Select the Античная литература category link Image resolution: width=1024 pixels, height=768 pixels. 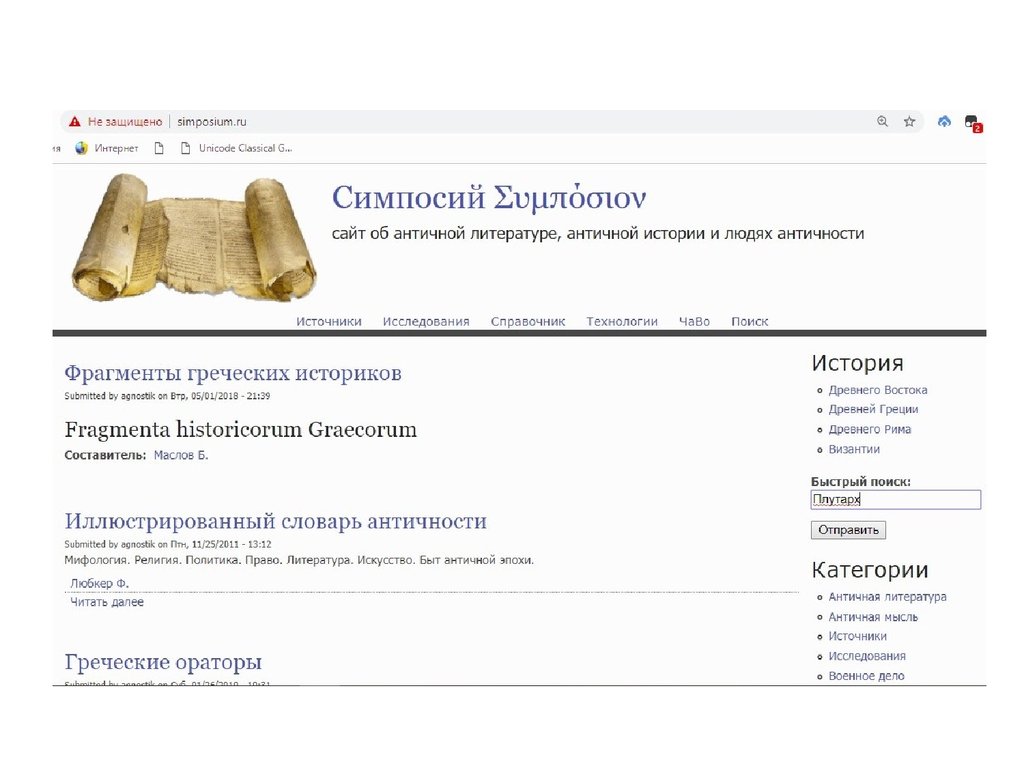coord(887,597)
